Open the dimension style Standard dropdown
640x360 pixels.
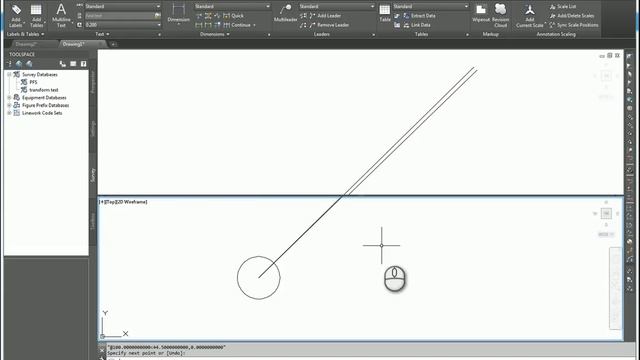[232, 7]
